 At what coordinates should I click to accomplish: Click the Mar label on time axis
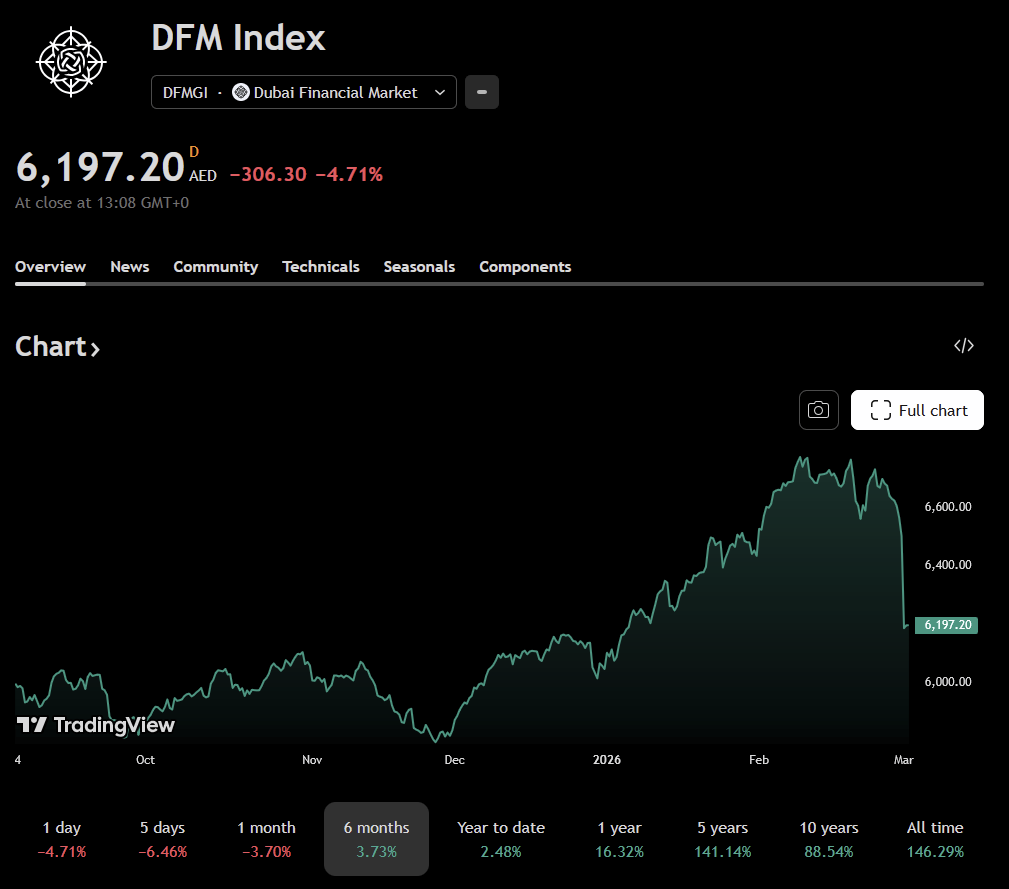tap(903, 760)
